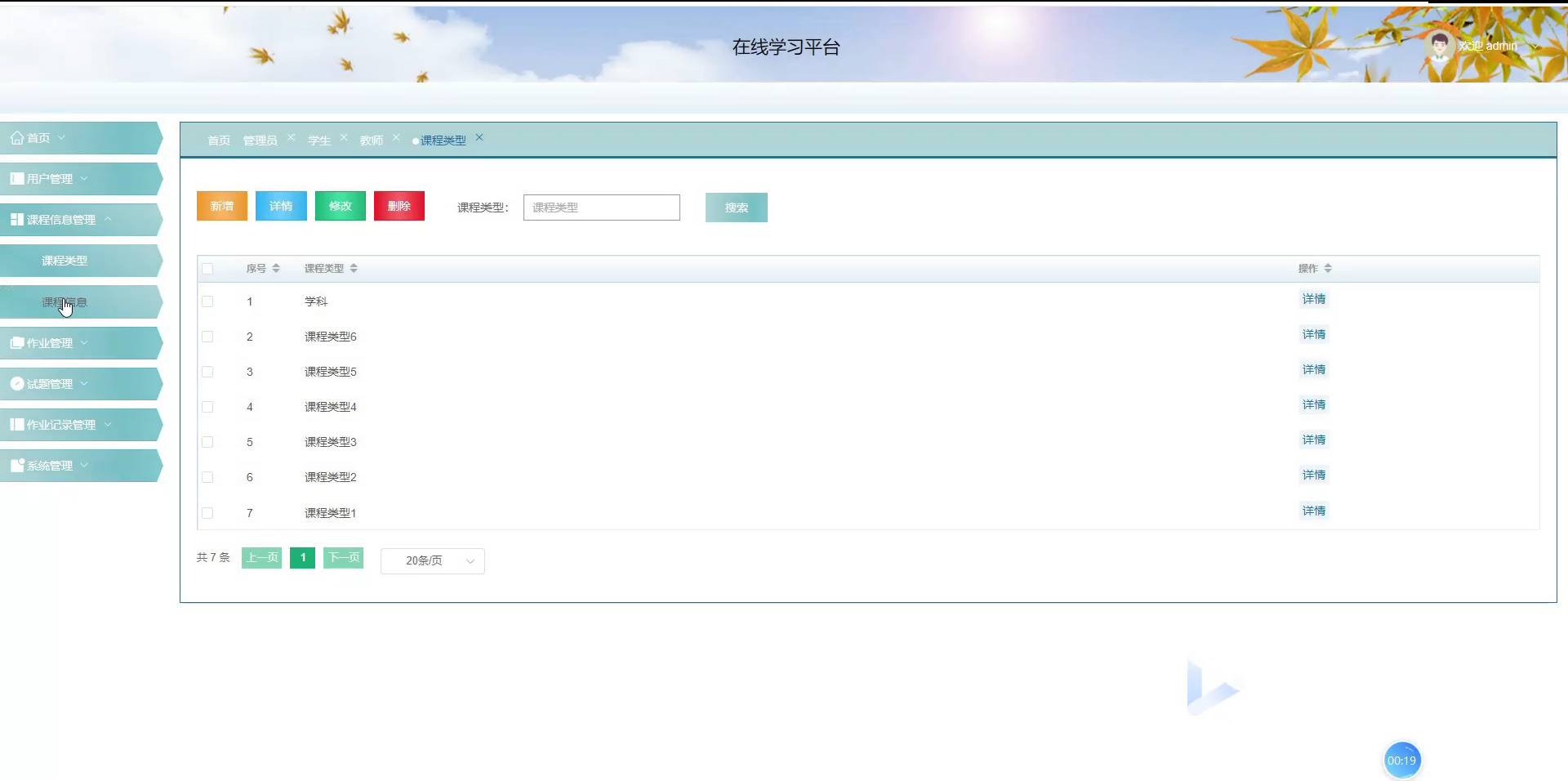Viewport: 1568px width, 781px height.
Task: Click the blue 详情 toolbar button
Action: pyautogui.click(x=281, y=206)
